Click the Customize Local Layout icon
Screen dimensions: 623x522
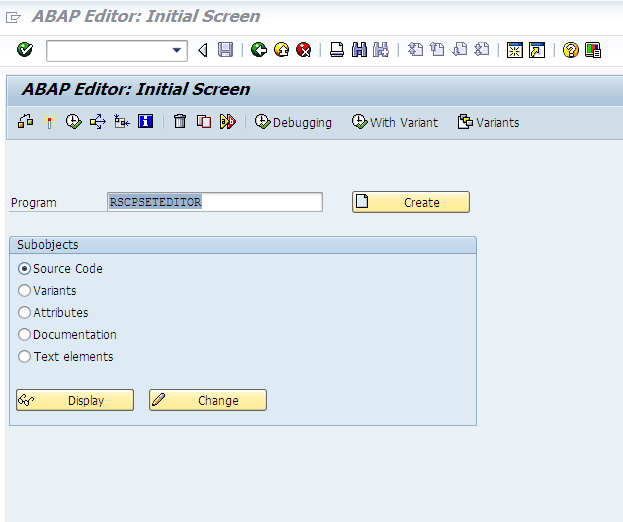(593, 50)
